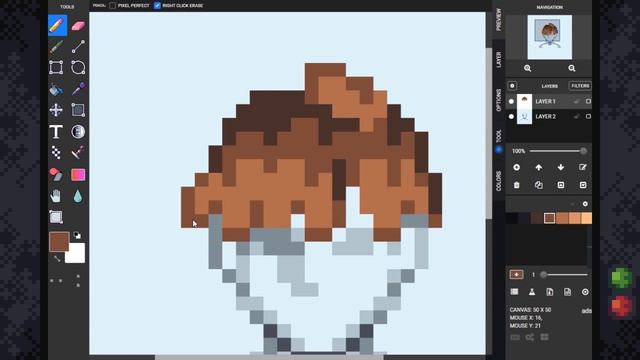Select the Blur droplet tool
This screenshot has width=640, height=360.
tap(78, 196)
